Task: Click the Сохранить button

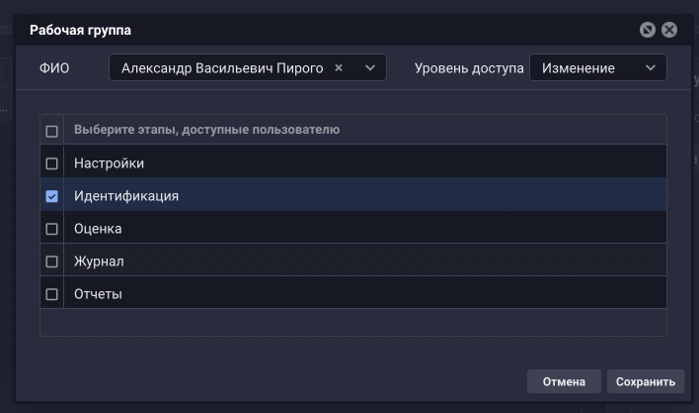Action: [x=645, y=382]
